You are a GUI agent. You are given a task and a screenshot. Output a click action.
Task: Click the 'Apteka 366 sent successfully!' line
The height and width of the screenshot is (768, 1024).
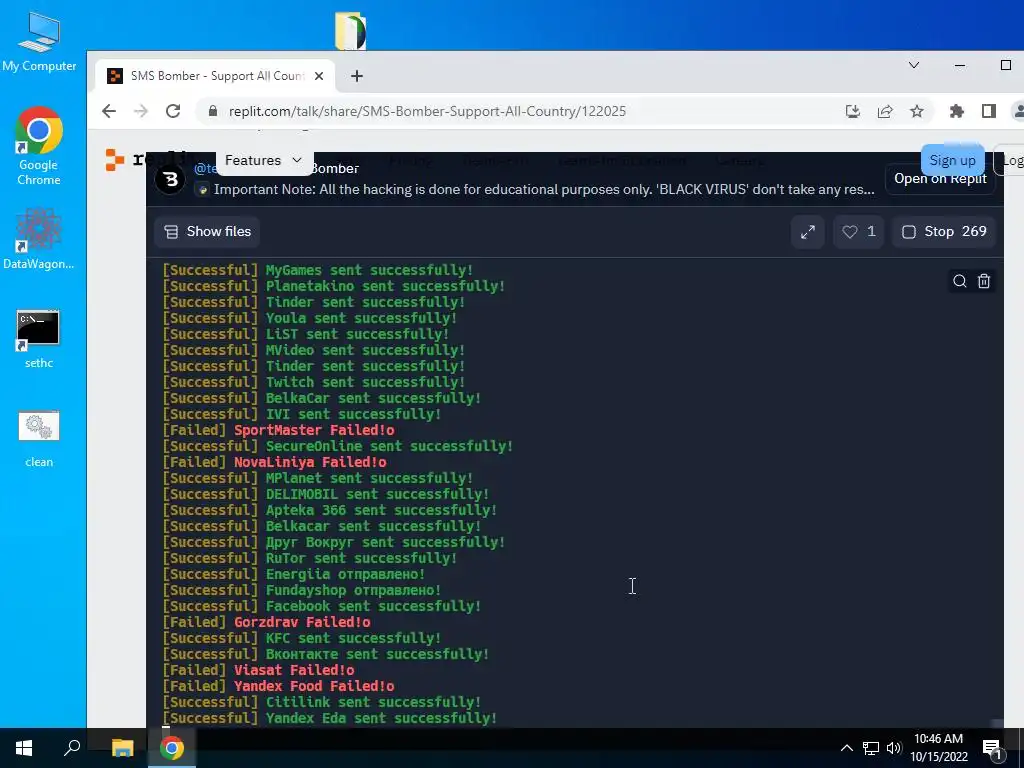329,510
